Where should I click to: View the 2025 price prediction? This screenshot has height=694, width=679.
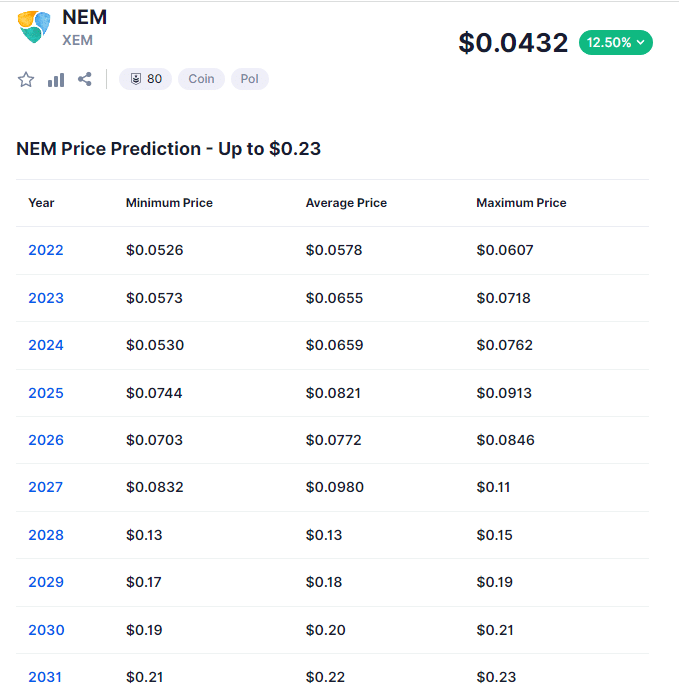46,393
